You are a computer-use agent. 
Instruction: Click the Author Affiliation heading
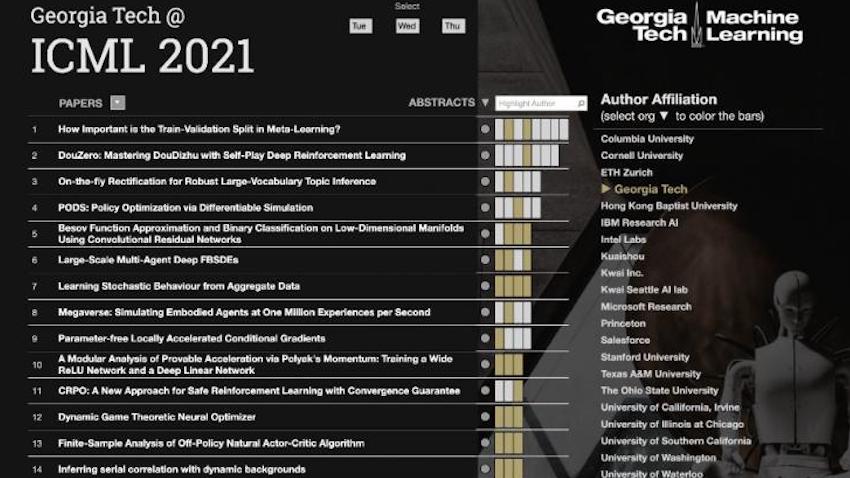tap(659, 100)
